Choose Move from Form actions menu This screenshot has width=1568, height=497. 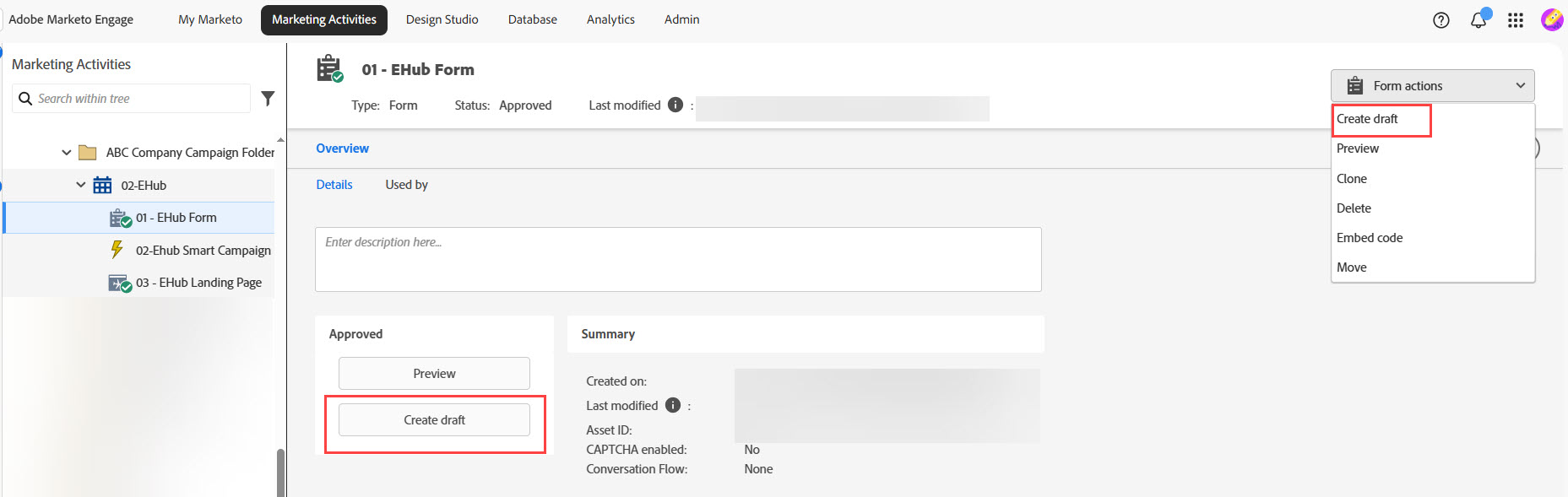click(1432, 267)
